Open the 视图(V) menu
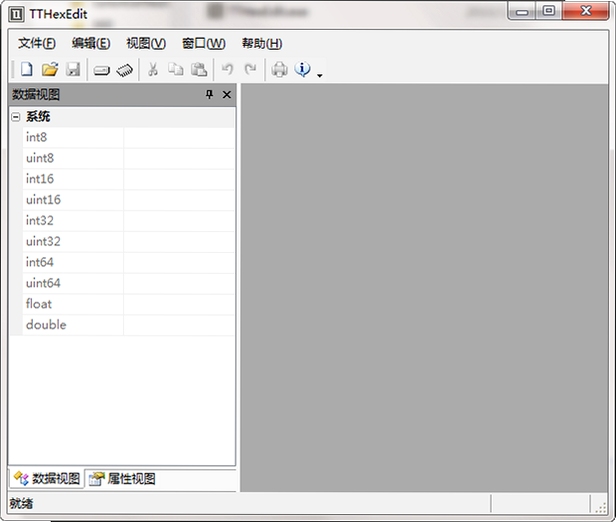Viewport: 616px width, 522px height. 146,43
